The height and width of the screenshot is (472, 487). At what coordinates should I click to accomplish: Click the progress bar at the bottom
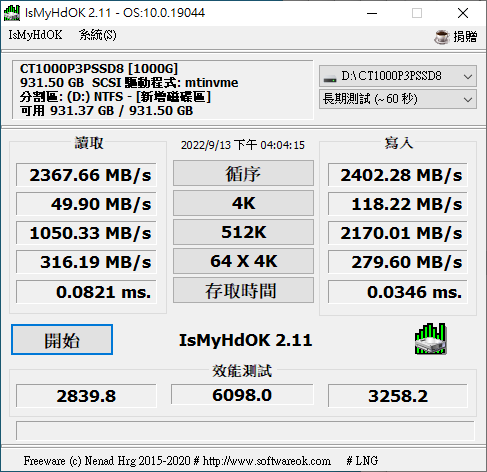[245, 431]
